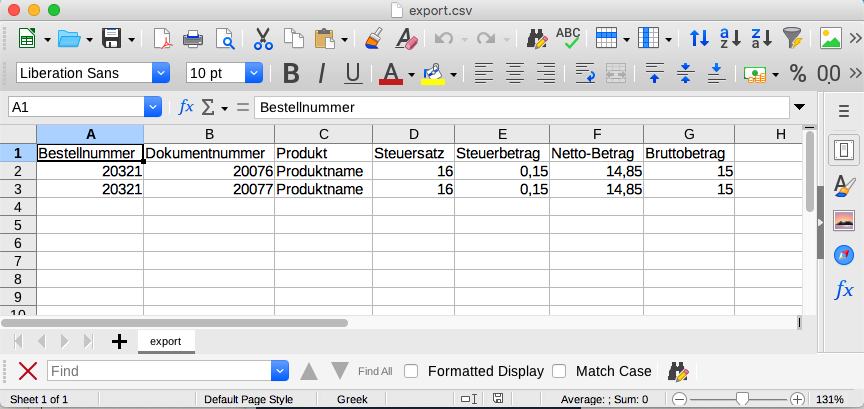The width and height of the screenshot is (864, 409).
Task: Export directly as PDF icon
Action: [x=162, y=39]
